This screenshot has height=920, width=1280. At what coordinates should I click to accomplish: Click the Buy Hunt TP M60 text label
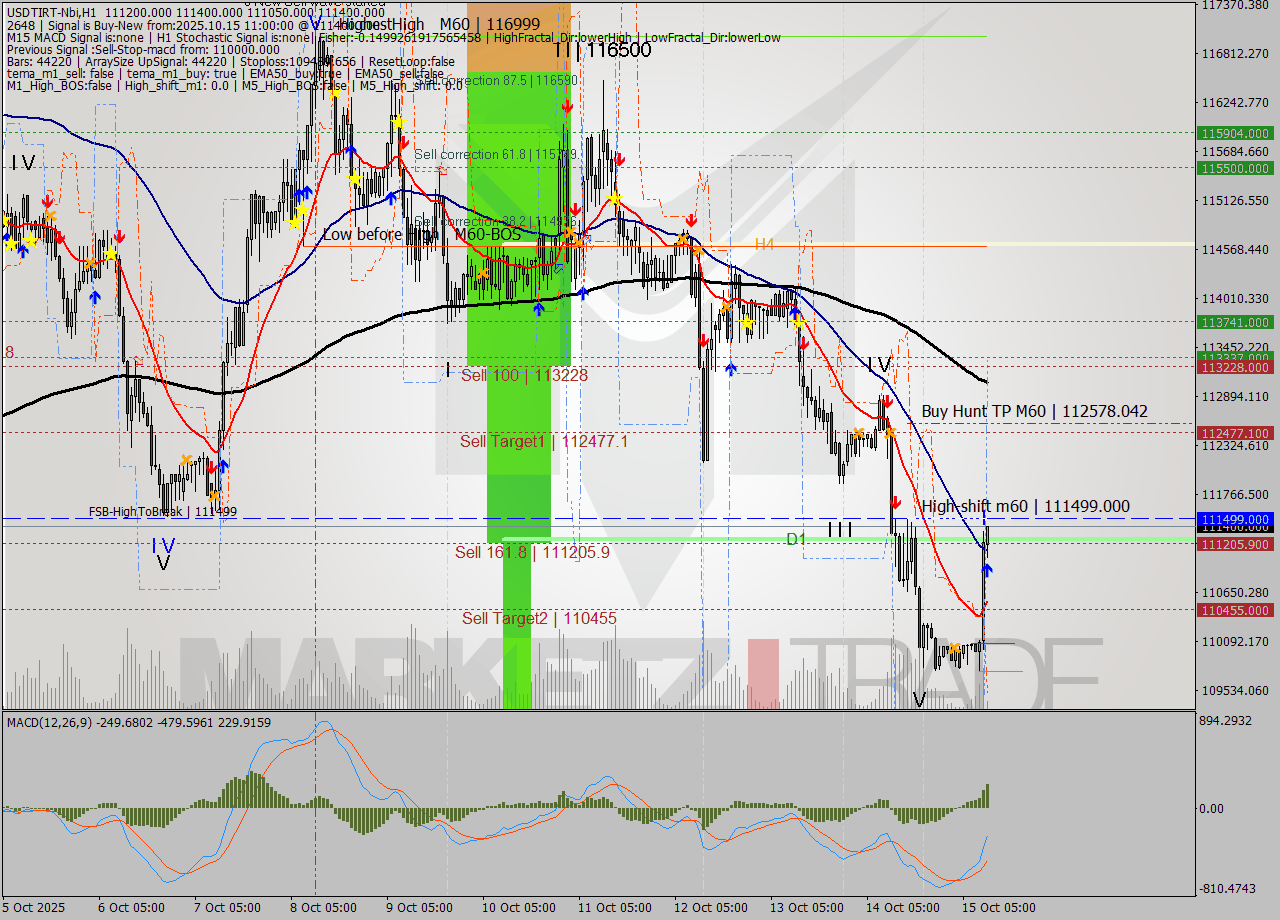(1035, 411)
